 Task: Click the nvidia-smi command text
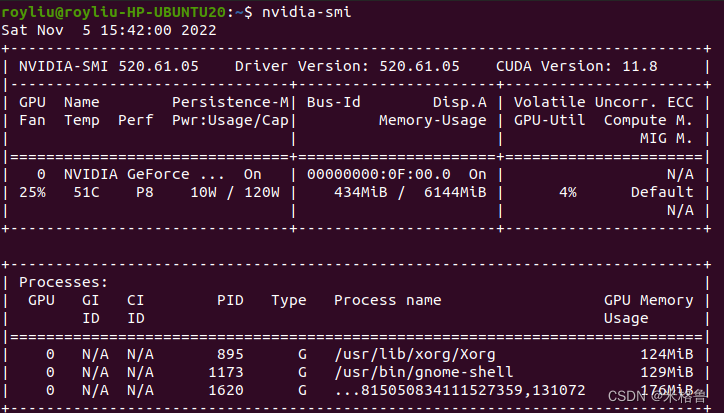307,12
